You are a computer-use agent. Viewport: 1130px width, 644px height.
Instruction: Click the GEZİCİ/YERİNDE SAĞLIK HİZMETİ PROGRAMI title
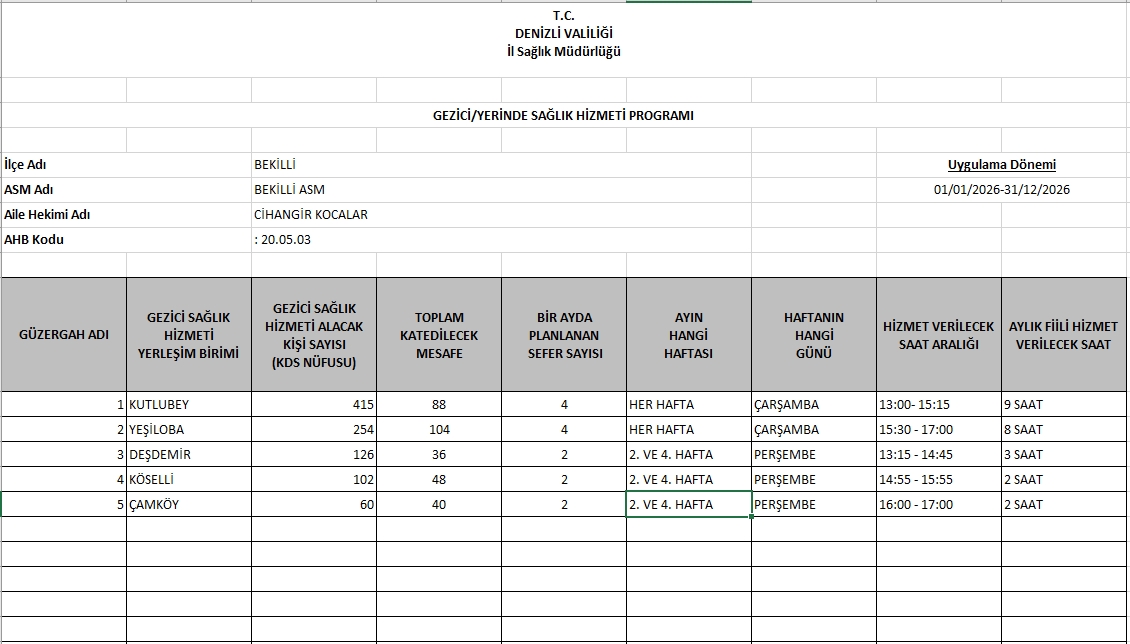point(563,115)
